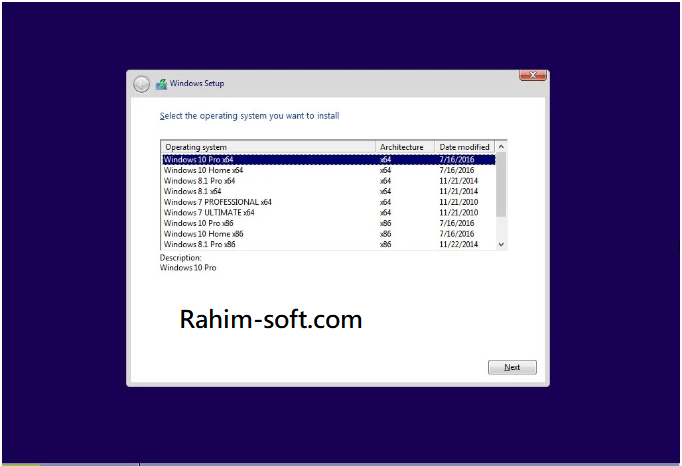Click the Date modified column header
Screen dimensions: 682x466
(x=465, y=147)
